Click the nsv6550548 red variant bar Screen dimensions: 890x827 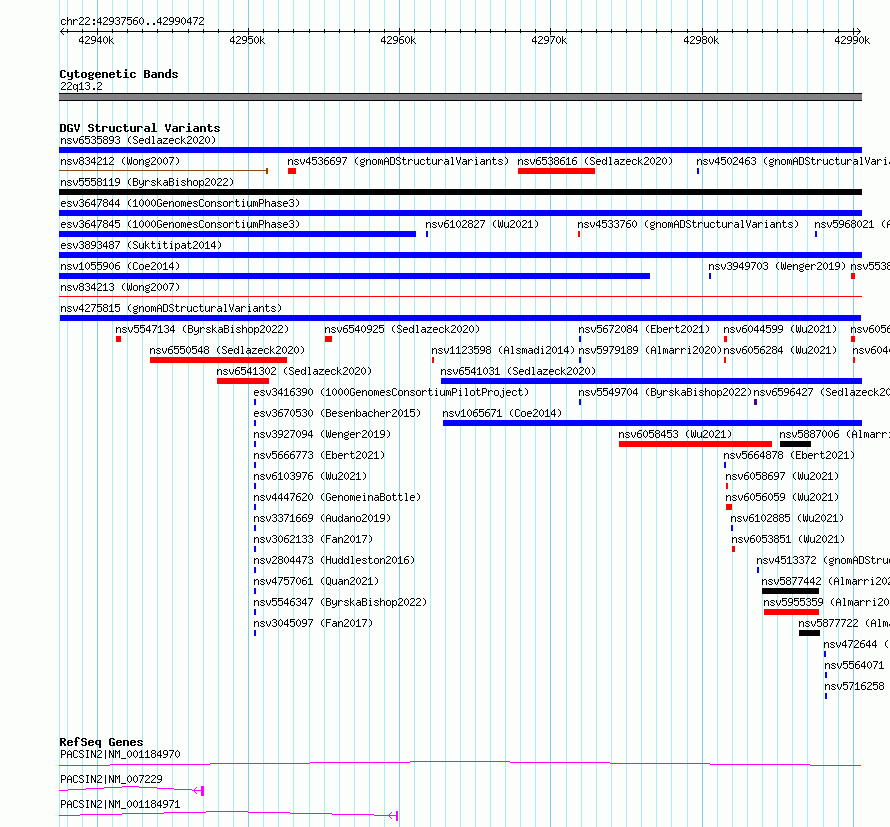218,360
